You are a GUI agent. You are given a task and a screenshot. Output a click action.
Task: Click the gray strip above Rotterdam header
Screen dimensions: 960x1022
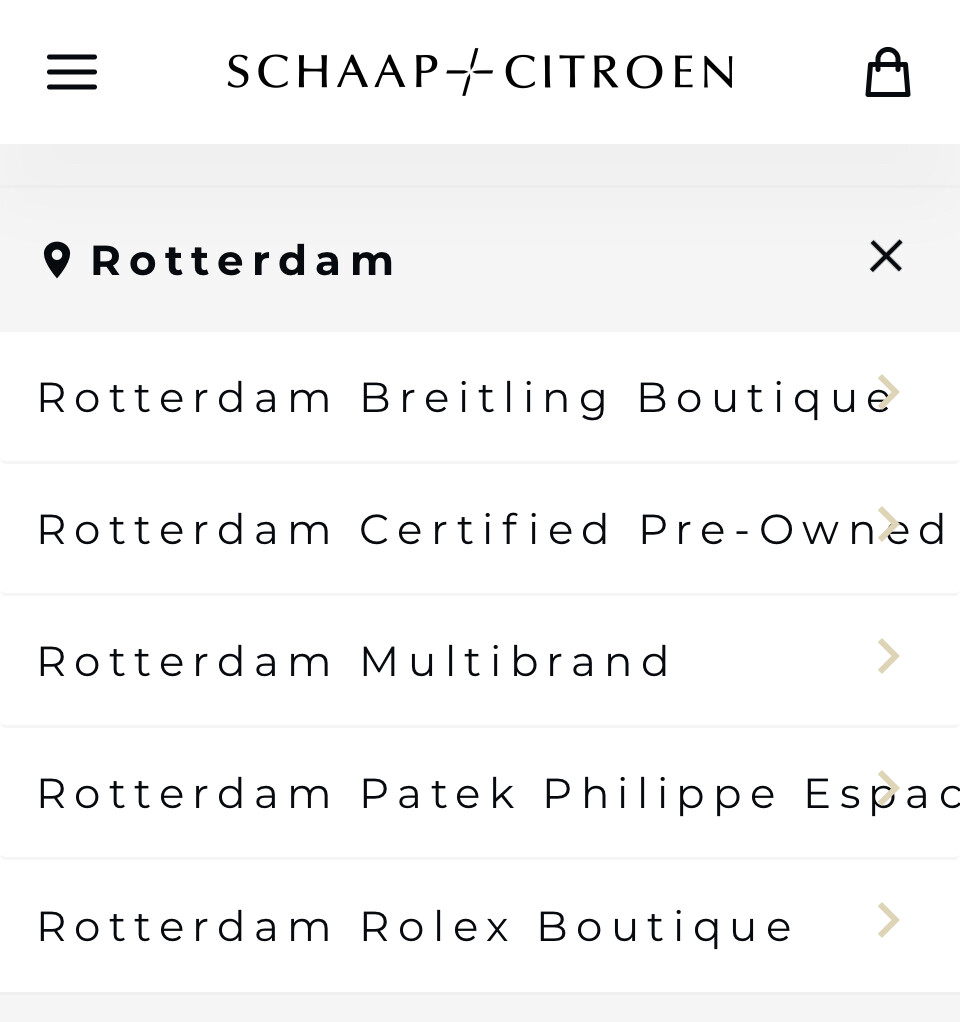(480, 165)
